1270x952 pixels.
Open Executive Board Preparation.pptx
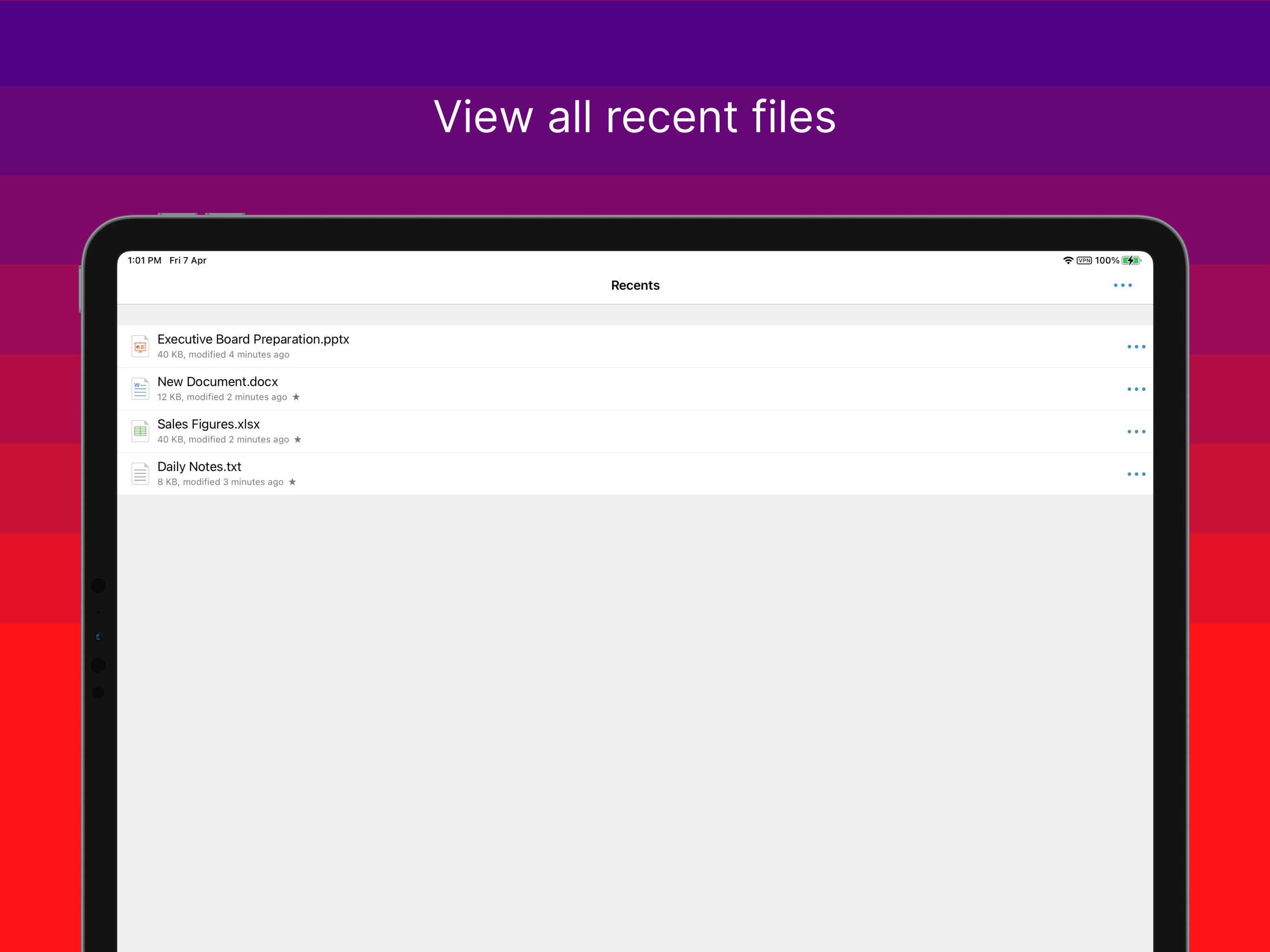coord(635,346)
